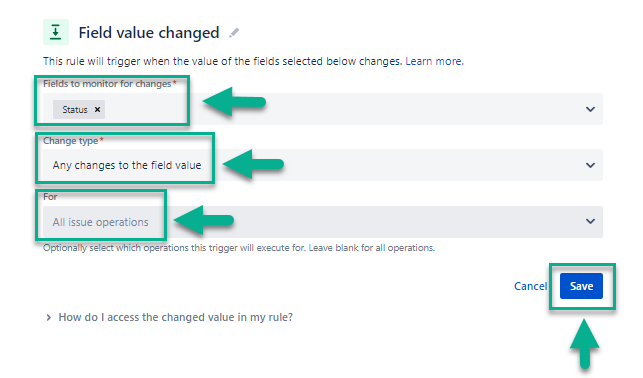Expand the Change type dropdown chevron
This screenshot has height=378, width=643.
point(590,165)
